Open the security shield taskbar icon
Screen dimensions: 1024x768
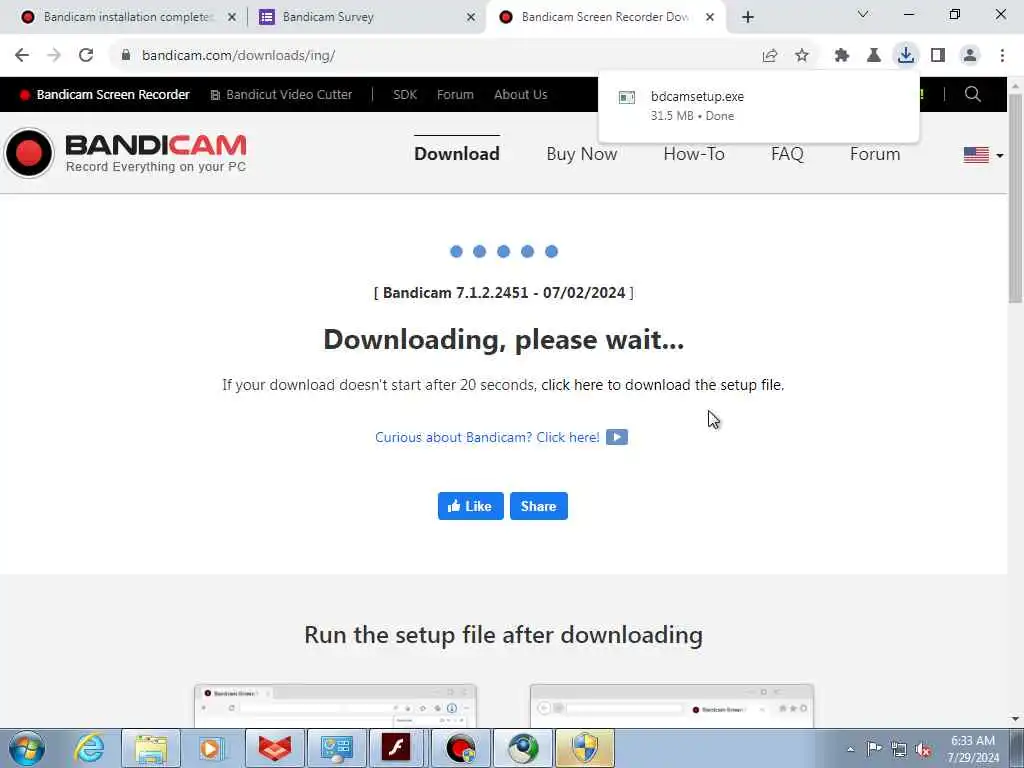coord(584,748)
